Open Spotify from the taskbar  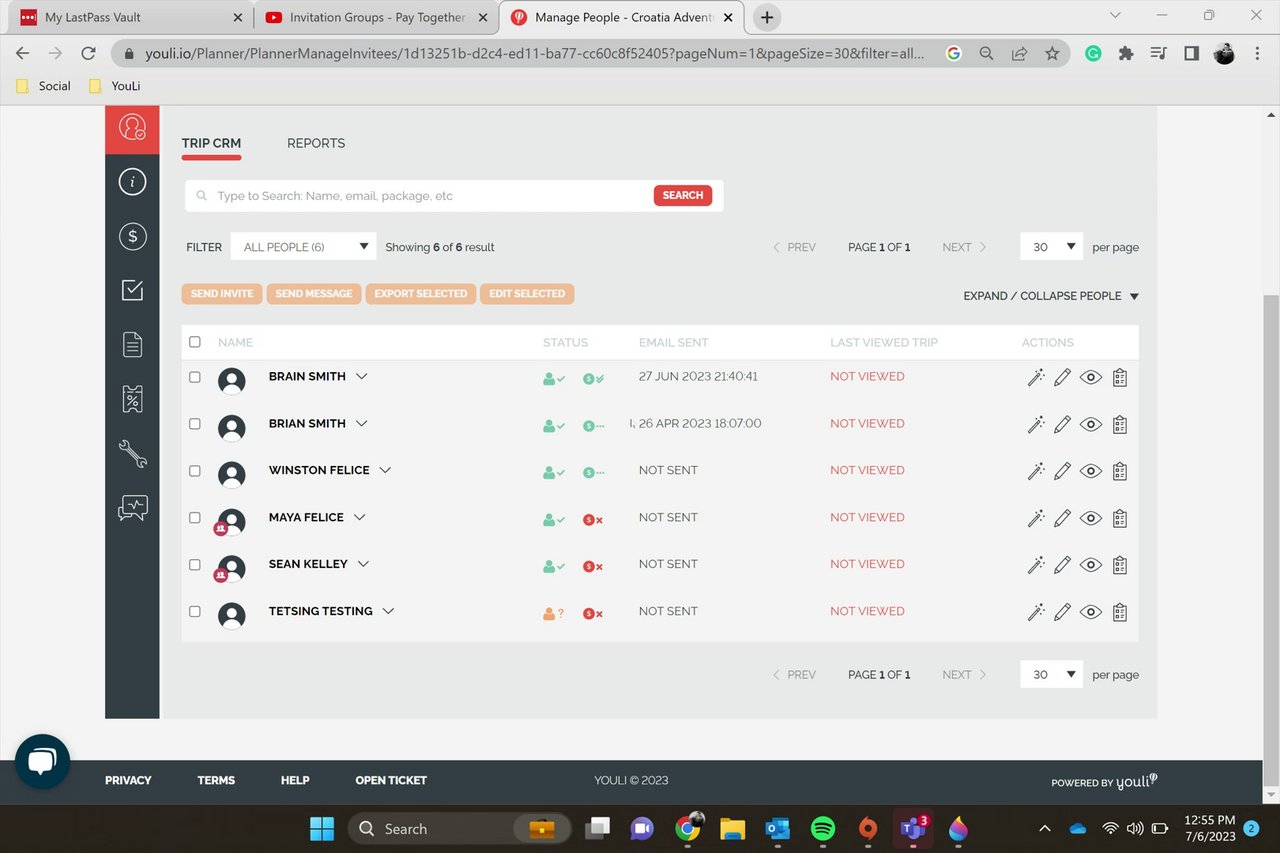[823, 828]
